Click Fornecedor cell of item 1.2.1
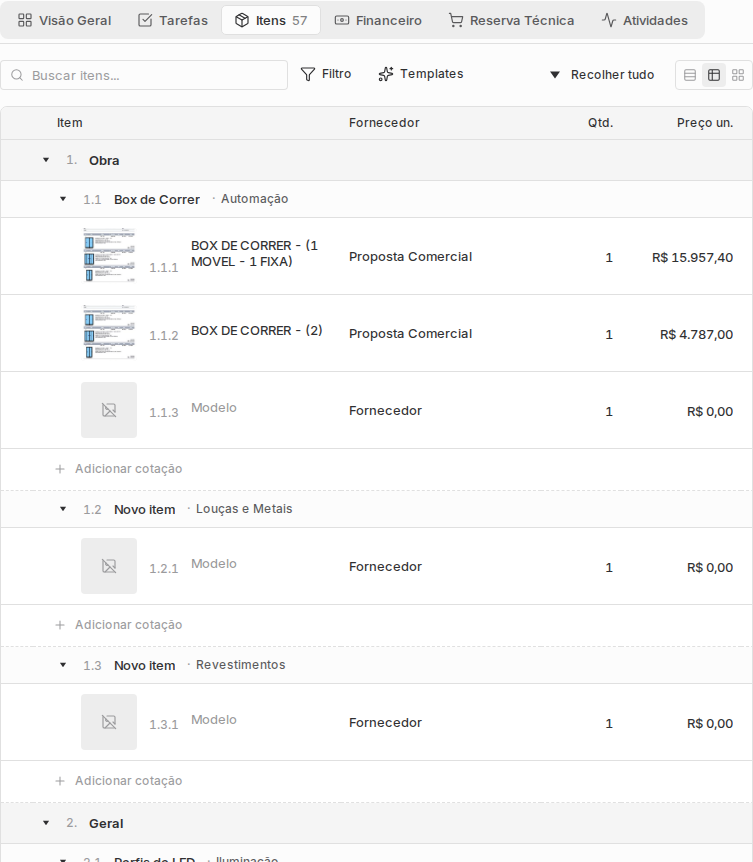Viewport: 753px width, 862px height. (x=385, y=567)
